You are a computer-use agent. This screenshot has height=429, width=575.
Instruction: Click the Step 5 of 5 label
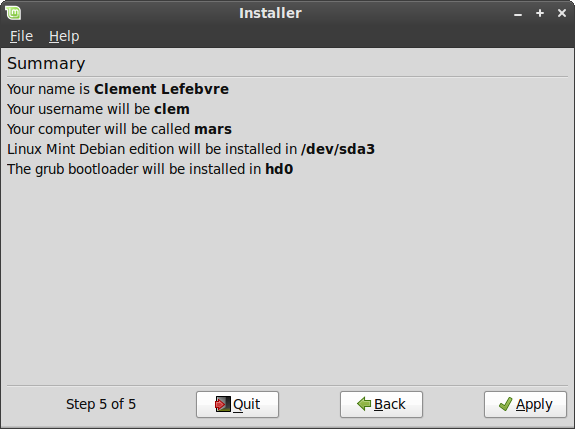click(x=101, y=404)
